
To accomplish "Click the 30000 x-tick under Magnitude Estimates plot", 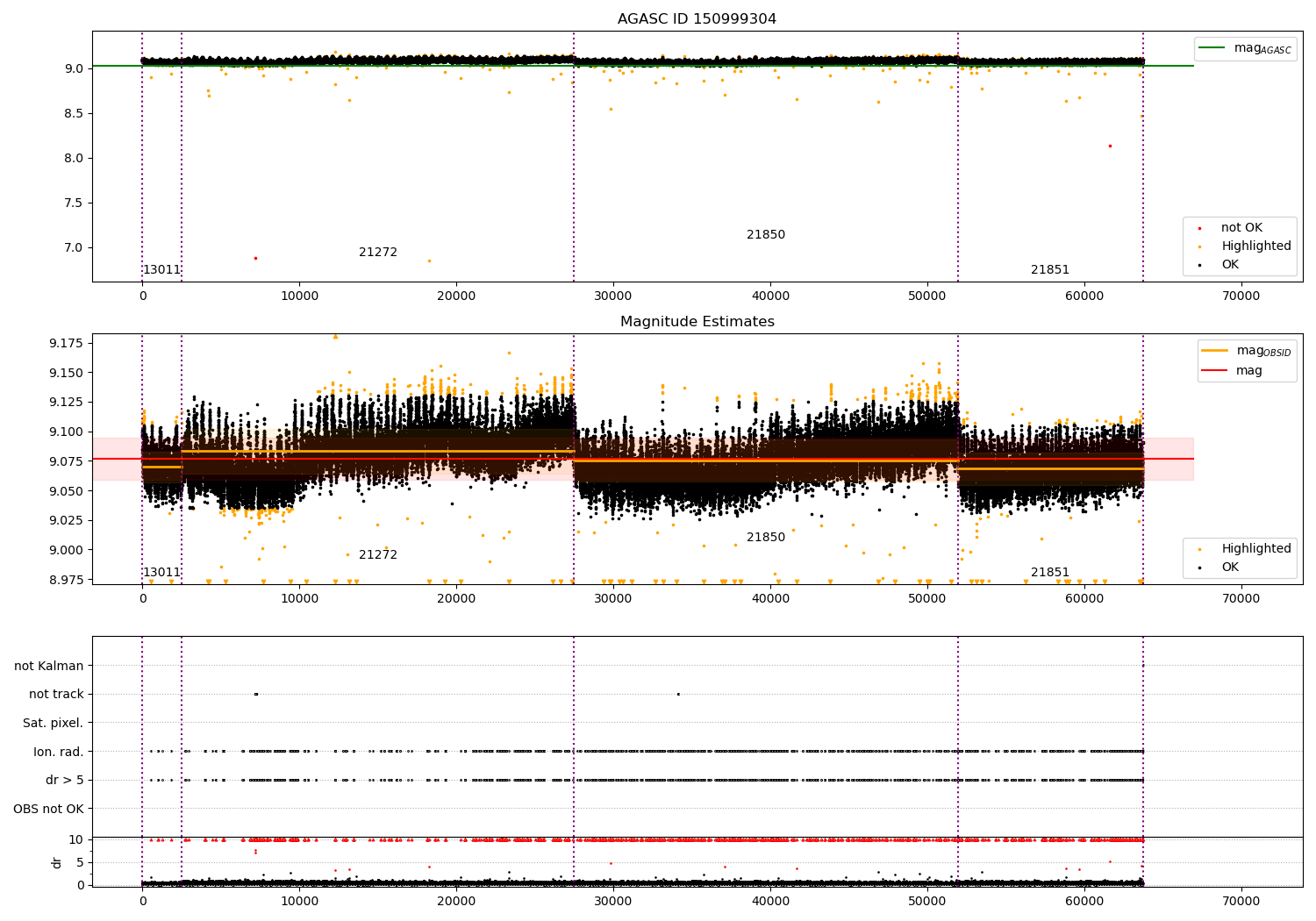I will (613, 599).
